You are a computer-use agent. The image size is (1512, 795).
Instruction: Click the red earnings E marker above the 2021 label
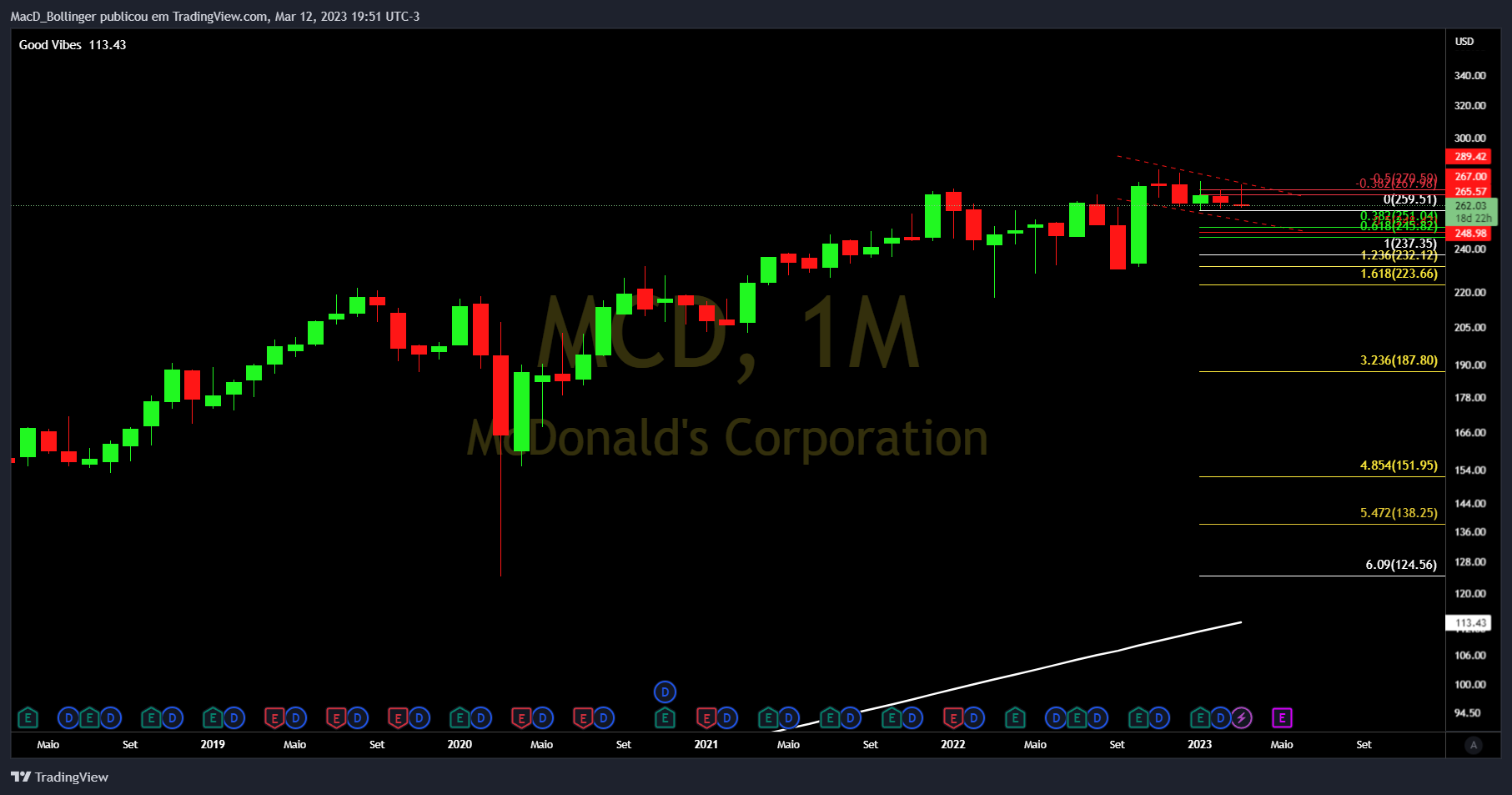[706, 717]
